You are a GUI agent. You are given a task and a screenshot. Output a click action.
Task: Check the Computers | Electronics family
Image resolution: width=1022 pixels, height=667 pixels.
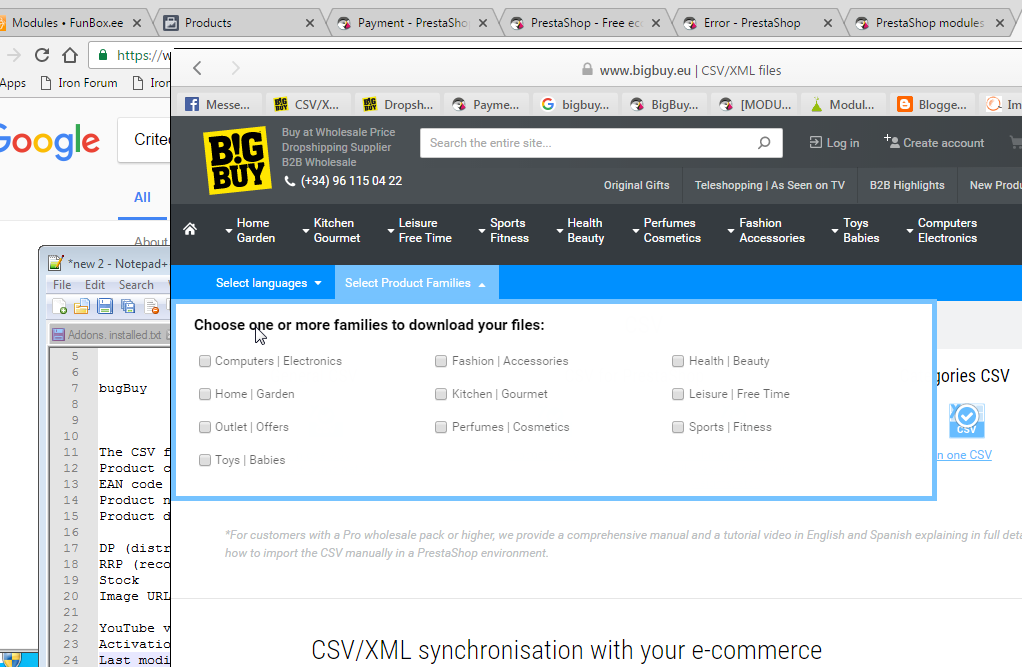click(205, 361)
